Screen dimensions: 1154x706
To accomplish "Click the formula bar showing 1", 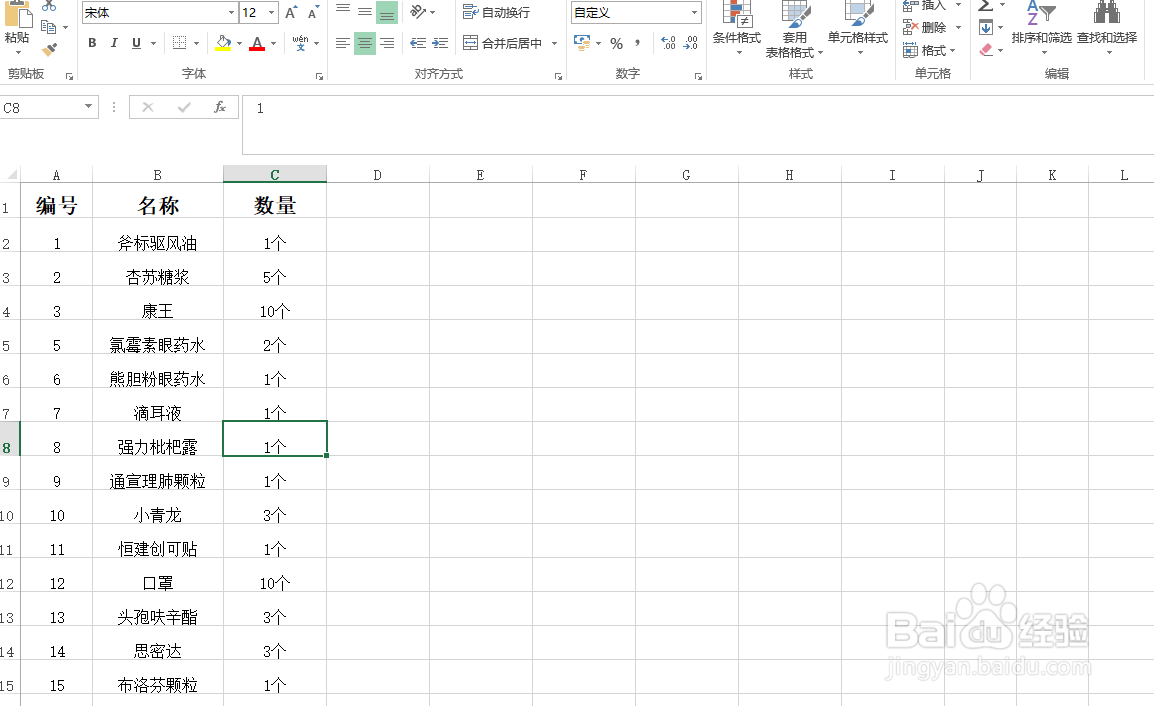I will pyautogui.click(x=698, y=124).
